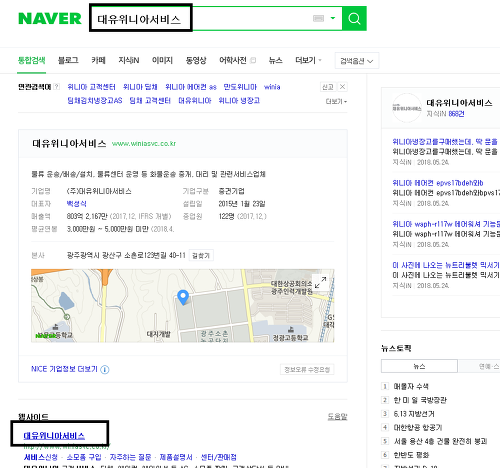
Task: Click related search 대유위니아
Action: (195, 100)
